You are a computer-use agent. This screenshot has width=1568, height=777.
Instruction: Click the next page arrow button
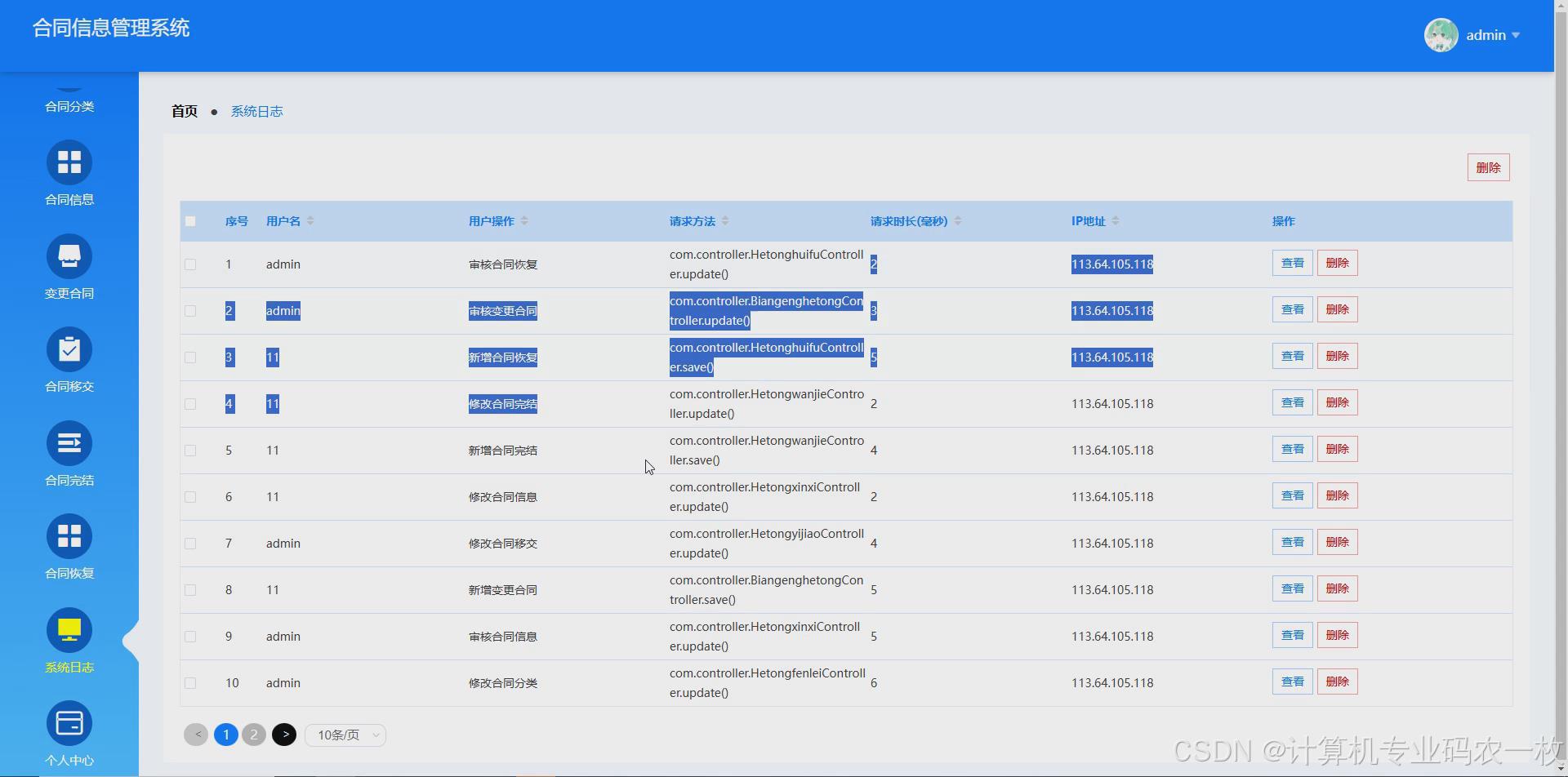(x=284, y=735)
